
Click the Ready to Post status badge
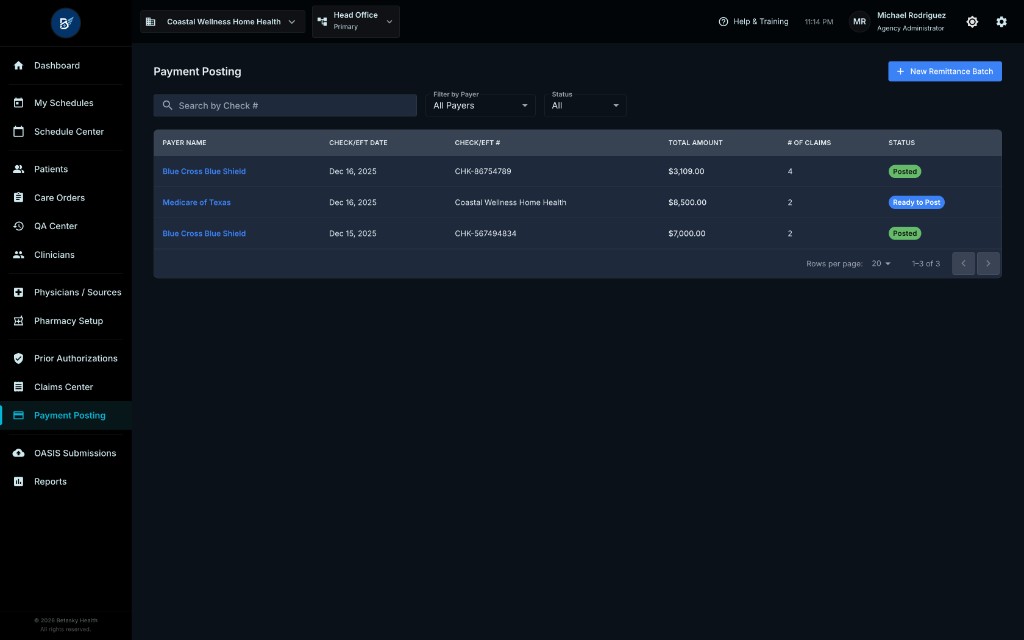916,202
